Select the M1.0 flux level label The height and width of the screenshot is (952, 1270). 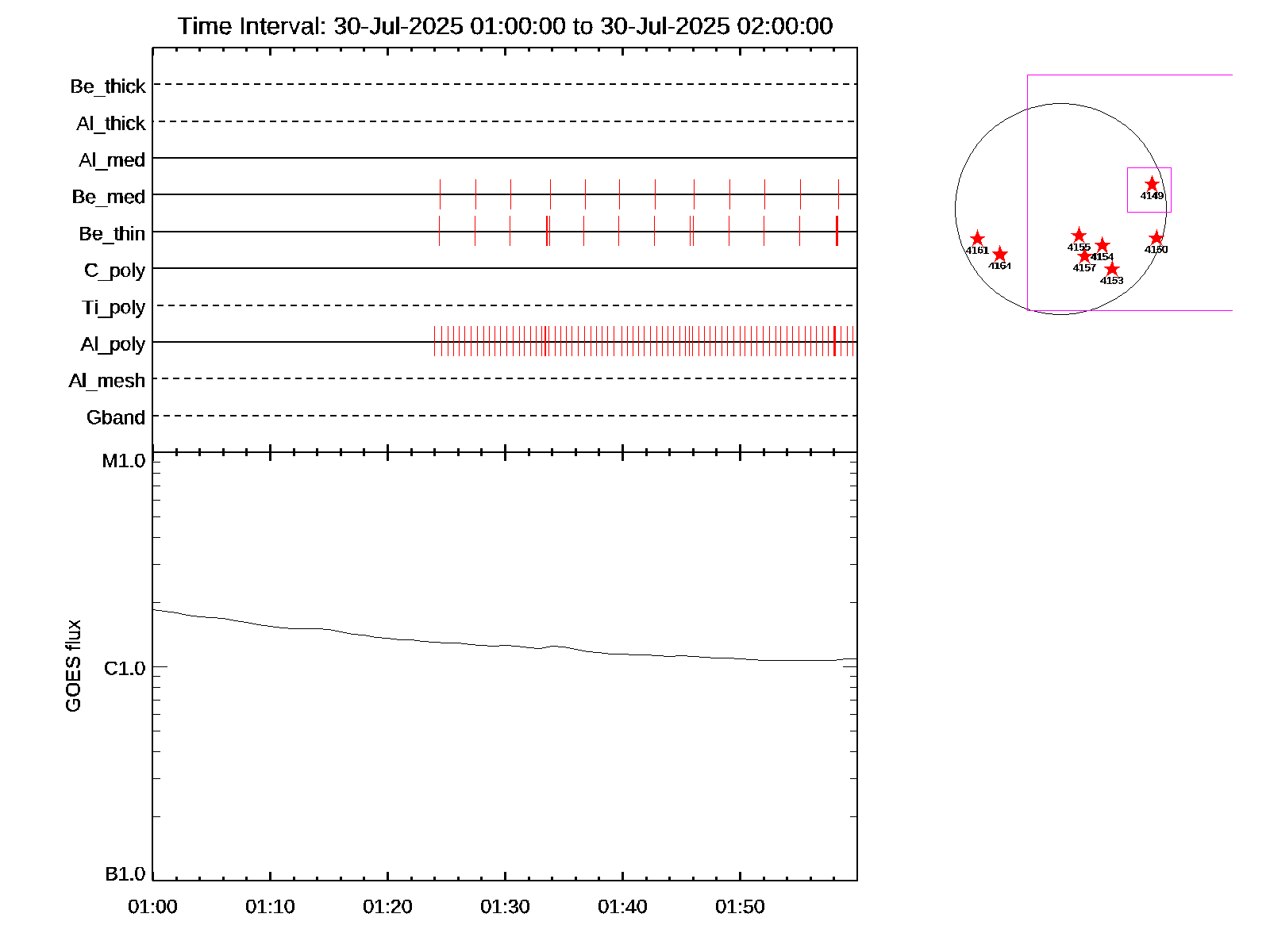pos(124,461)
